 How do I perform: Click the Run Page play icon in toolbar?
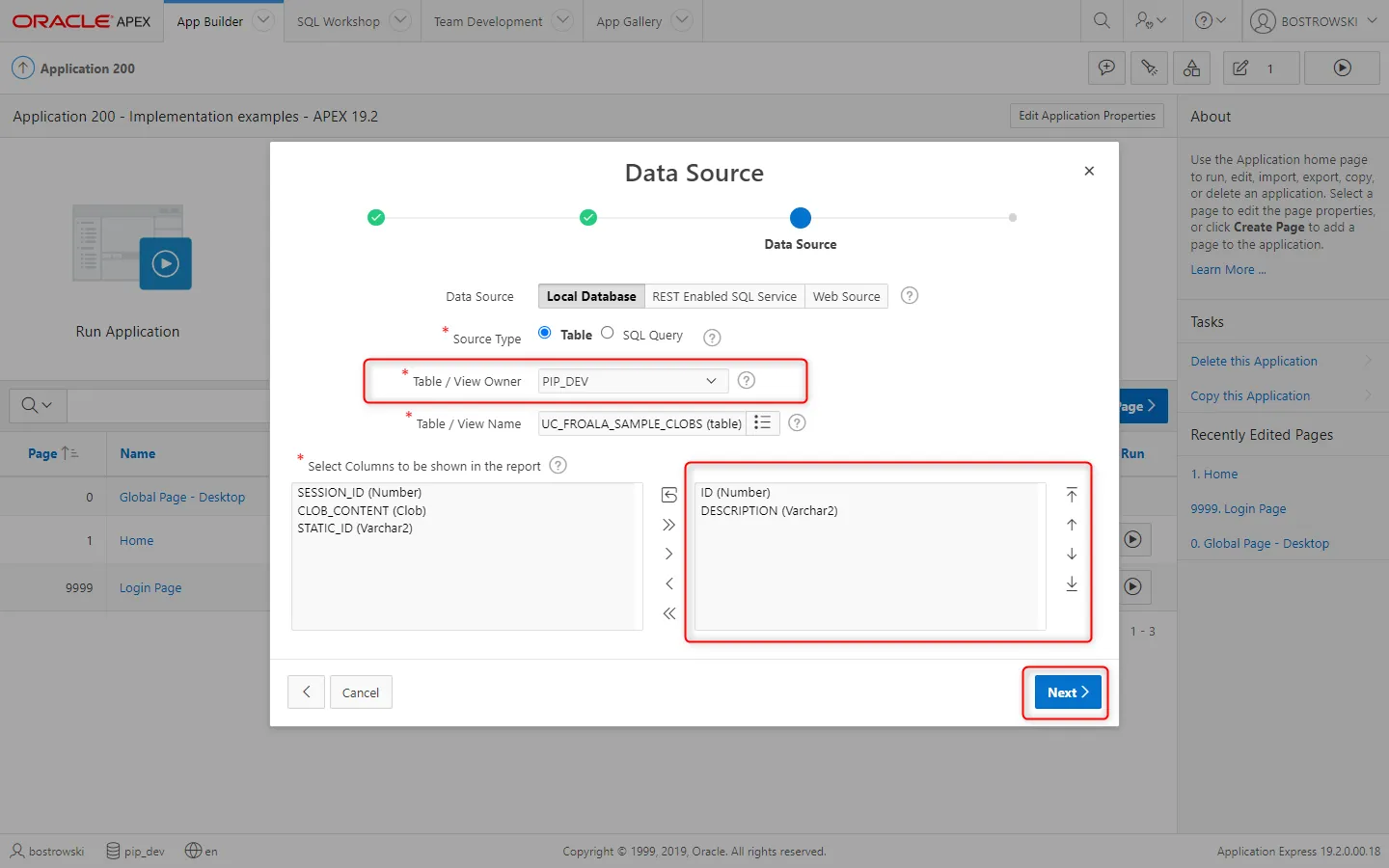click(x=1342, y=68)
